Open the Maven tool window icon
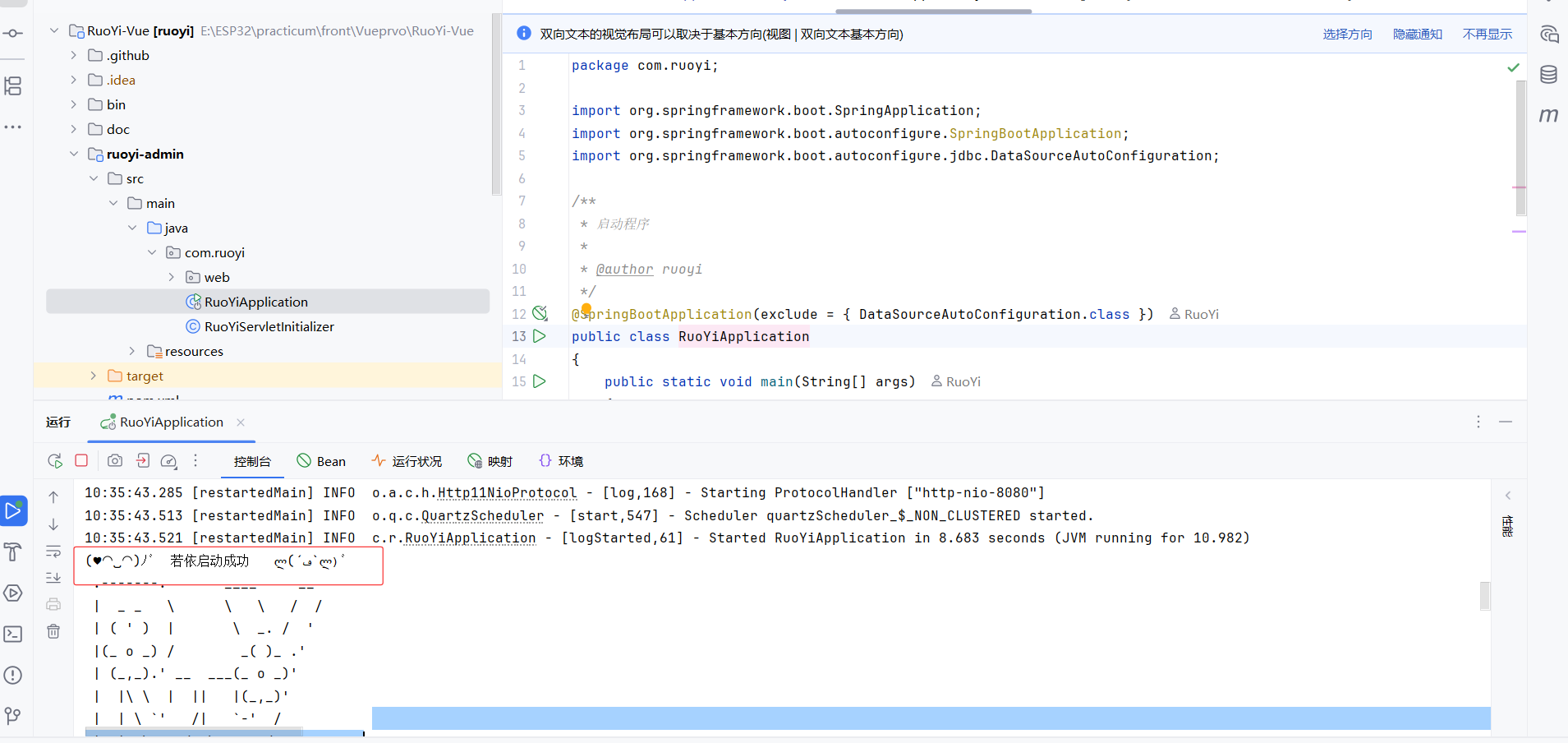Image resolution: width=1568 pixels, height=743 pixels. (x=1548, y=115)
